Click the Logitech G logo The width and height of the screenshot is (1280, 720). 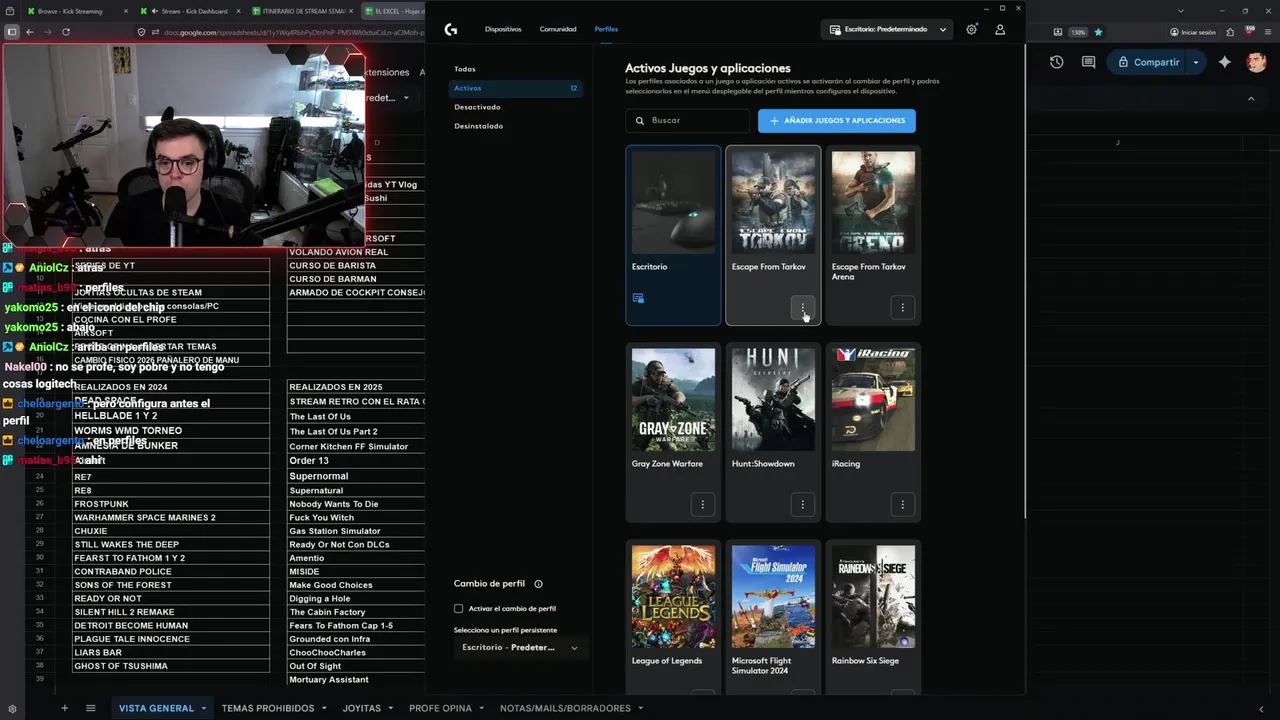coord(451,29)
